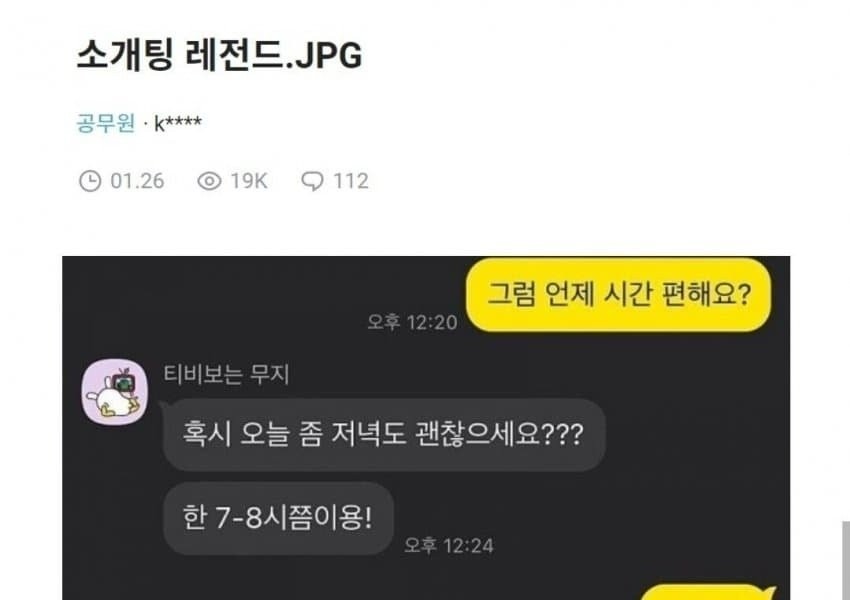This screenshot has width=850, height=600.
Task: Click dot separator between 공무원 and author
Action: coord(145,125)
